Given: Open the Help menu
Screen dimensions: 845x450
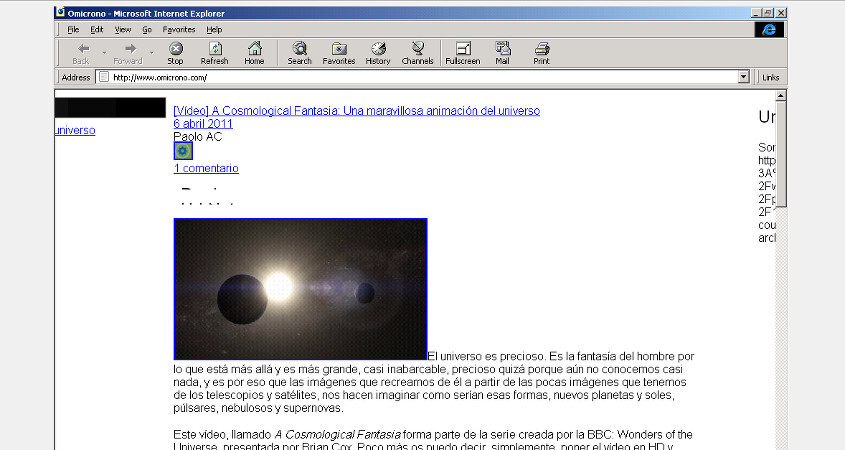Looking at the screenshot, I should pyautogui.click(x=214, y=30).
